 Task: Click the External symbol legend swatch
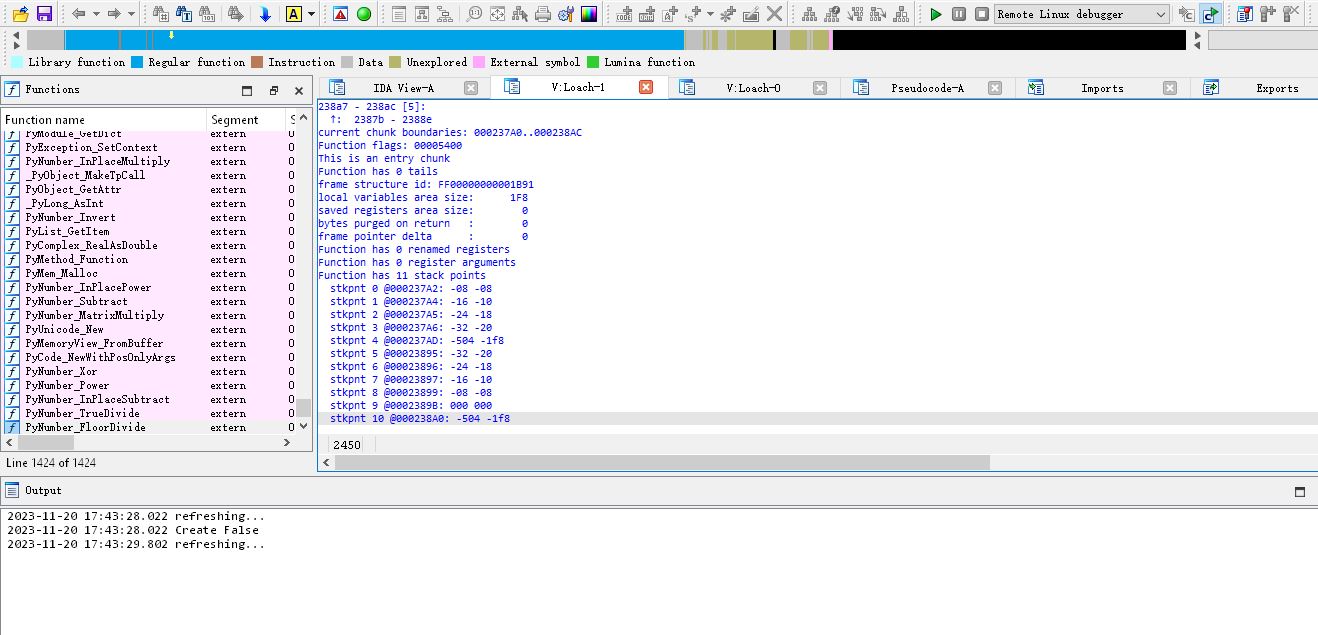point(479,62)
